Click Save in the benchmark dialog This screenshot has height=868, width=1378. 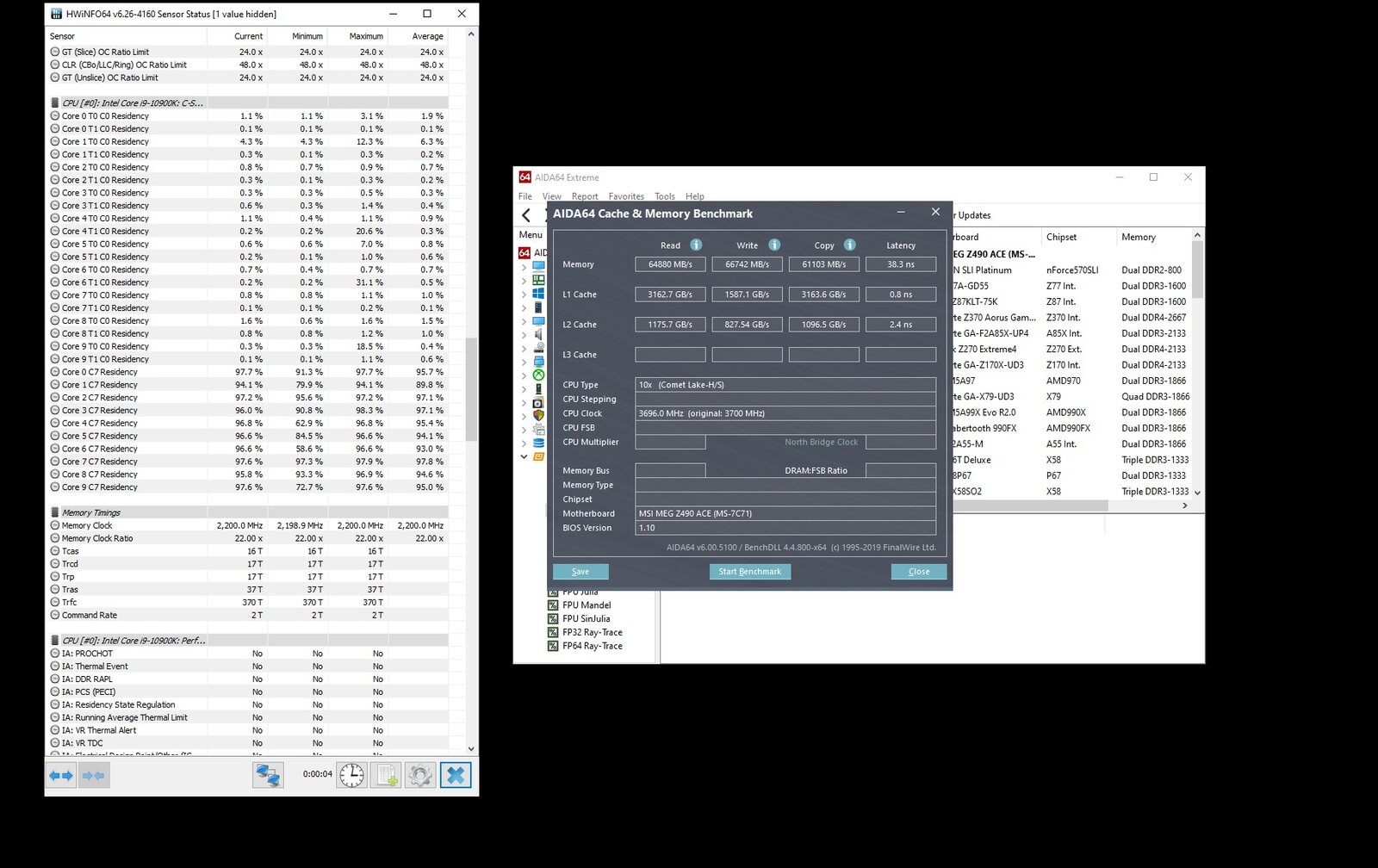pos(580,572)
